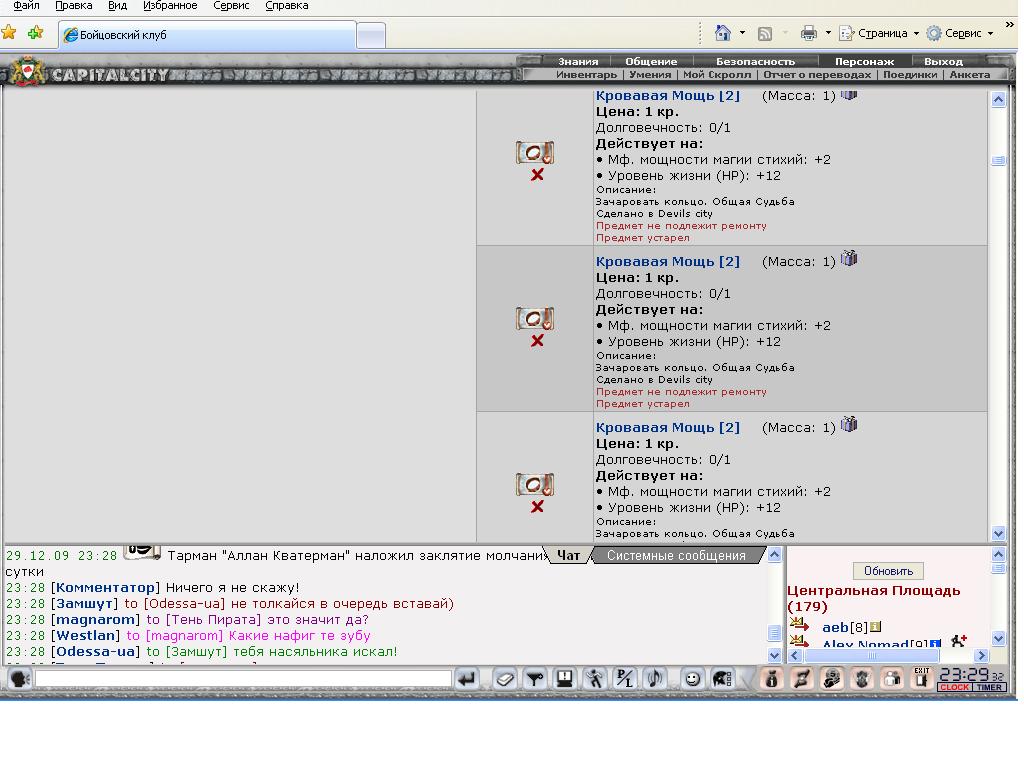Click the demon face icon in bottom bar

[862, 679]
